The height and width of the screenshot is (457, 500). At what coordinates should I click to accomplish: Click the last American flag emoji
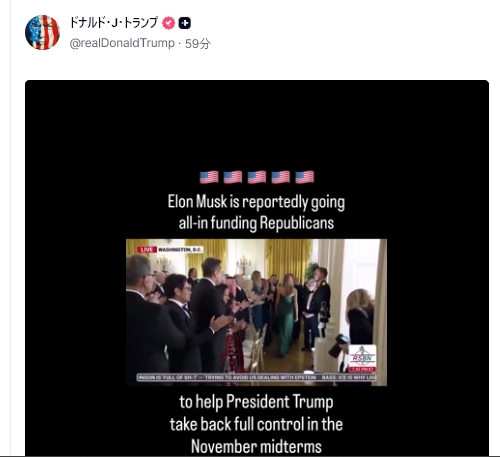coord(305,177)
